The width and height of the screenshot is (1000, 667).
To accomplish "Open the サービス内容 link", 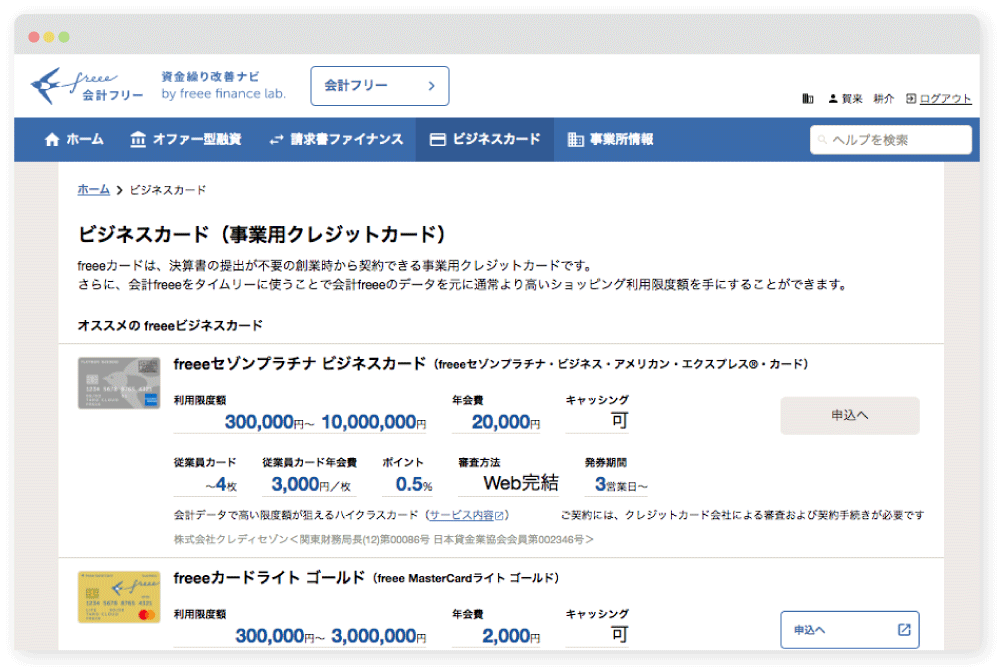I will [462, 515].
